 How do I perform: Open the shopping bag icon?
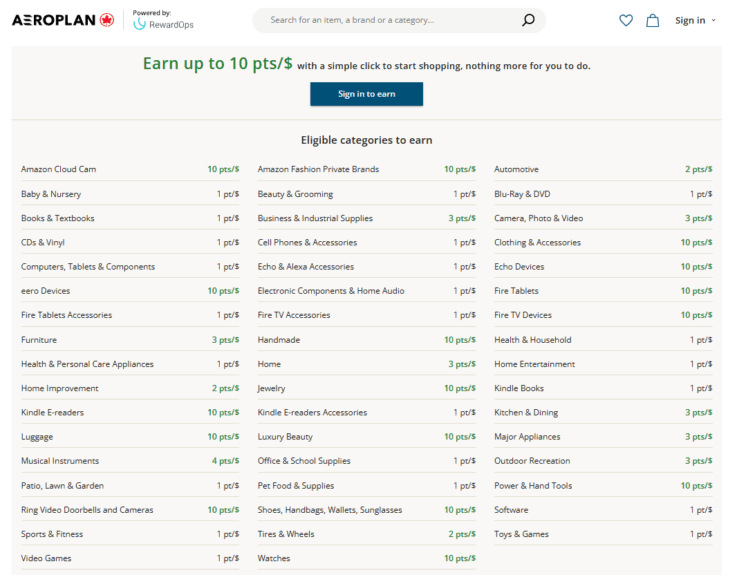(x=652, y=20)
